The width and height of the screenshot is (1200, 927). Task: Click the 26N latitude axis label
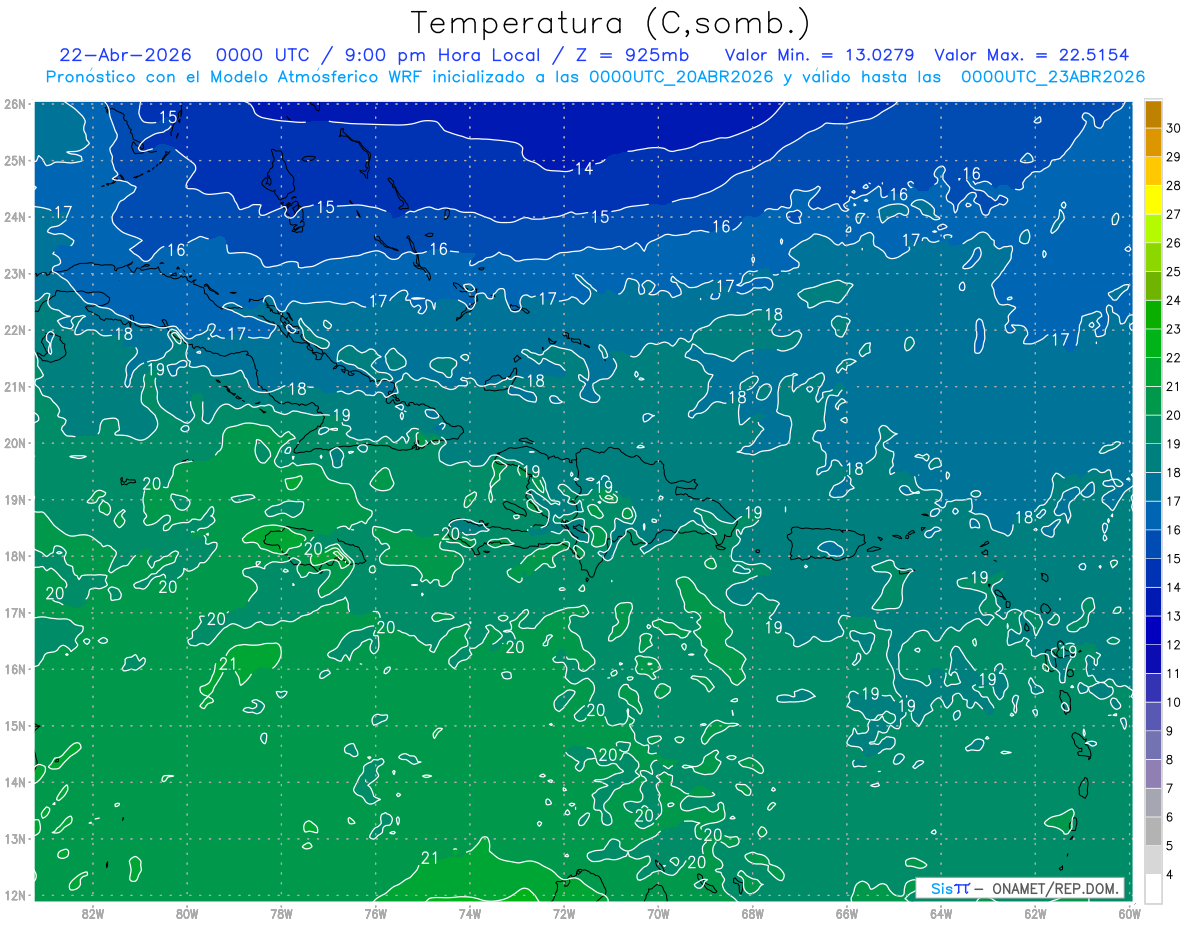point(14,104)
